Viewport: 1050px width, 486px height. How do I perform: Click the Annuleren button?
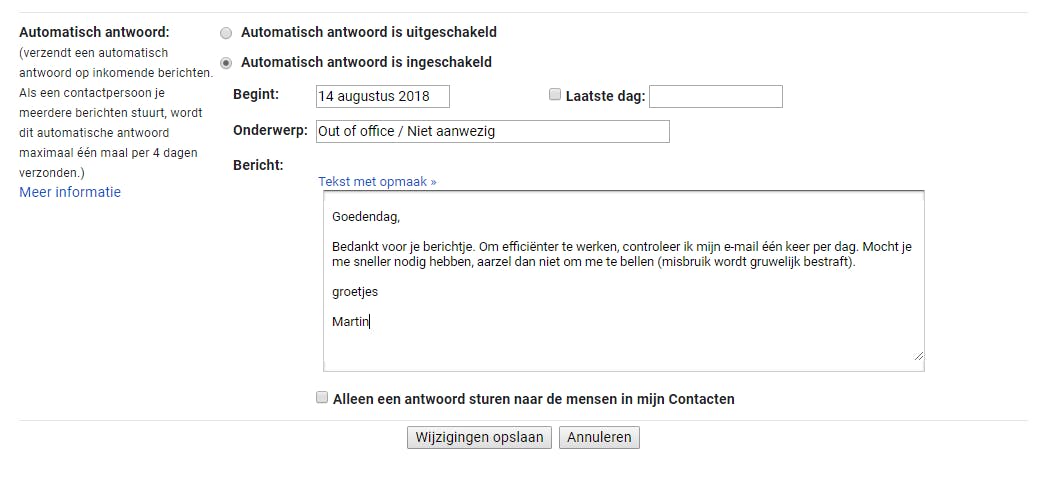coord(599,437)
